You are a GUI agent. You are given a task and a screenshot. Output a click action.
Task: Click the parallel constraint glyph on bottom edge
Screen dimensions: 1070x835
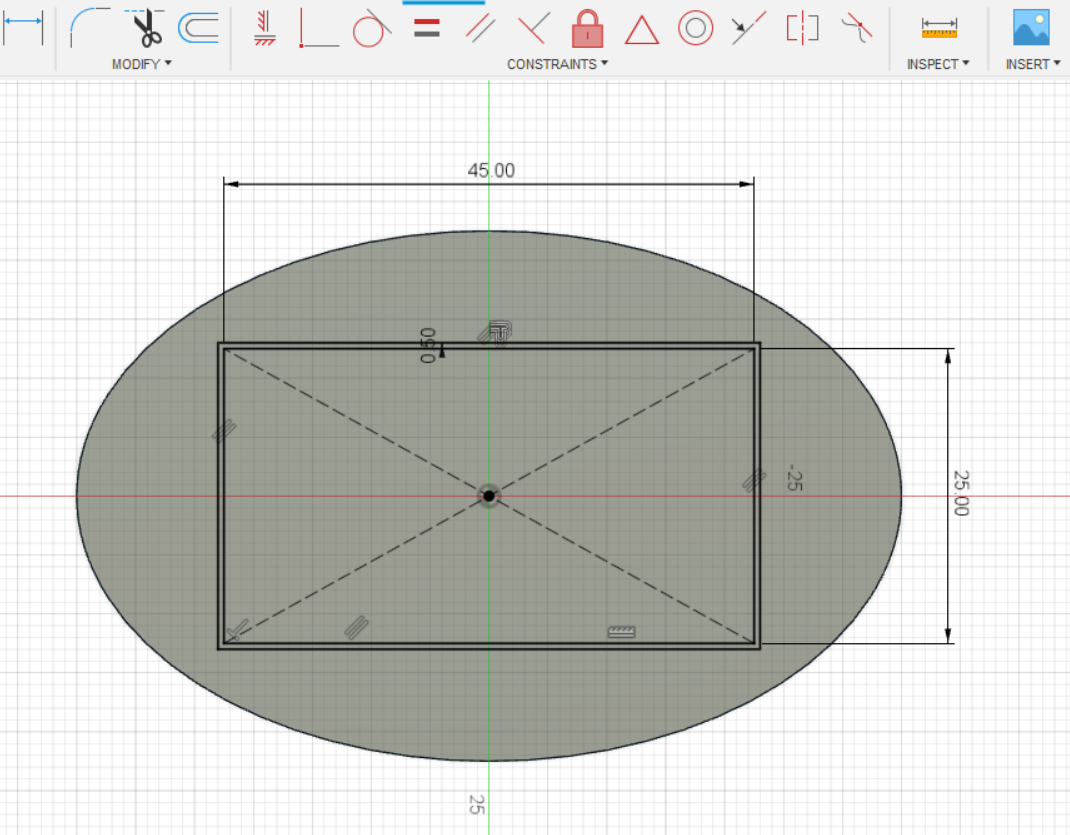point(356,627)
